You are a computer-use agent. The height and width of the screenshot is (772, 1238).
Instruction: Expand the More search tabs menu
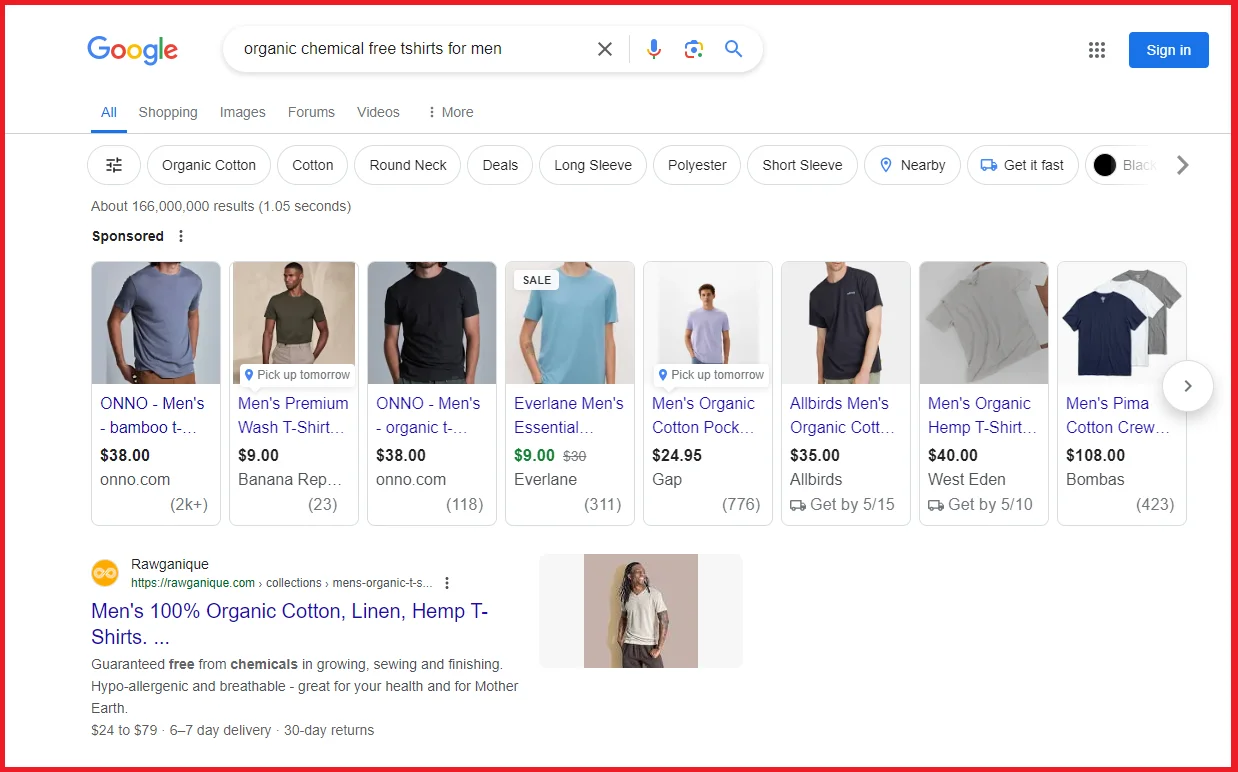point(450,112)
